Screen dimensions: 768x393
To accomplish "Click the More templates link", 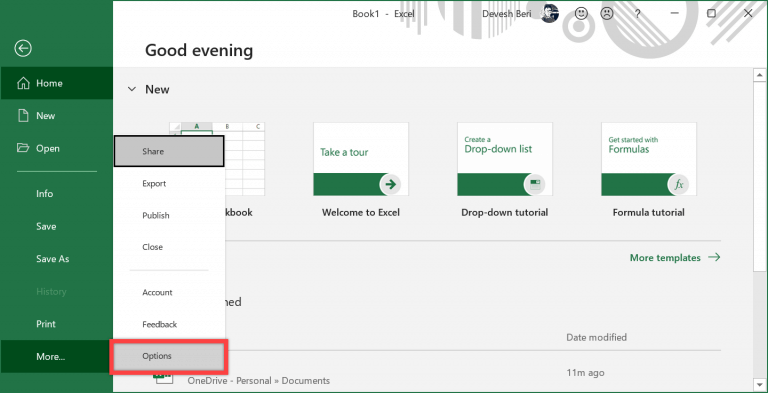I will (675, 257).
